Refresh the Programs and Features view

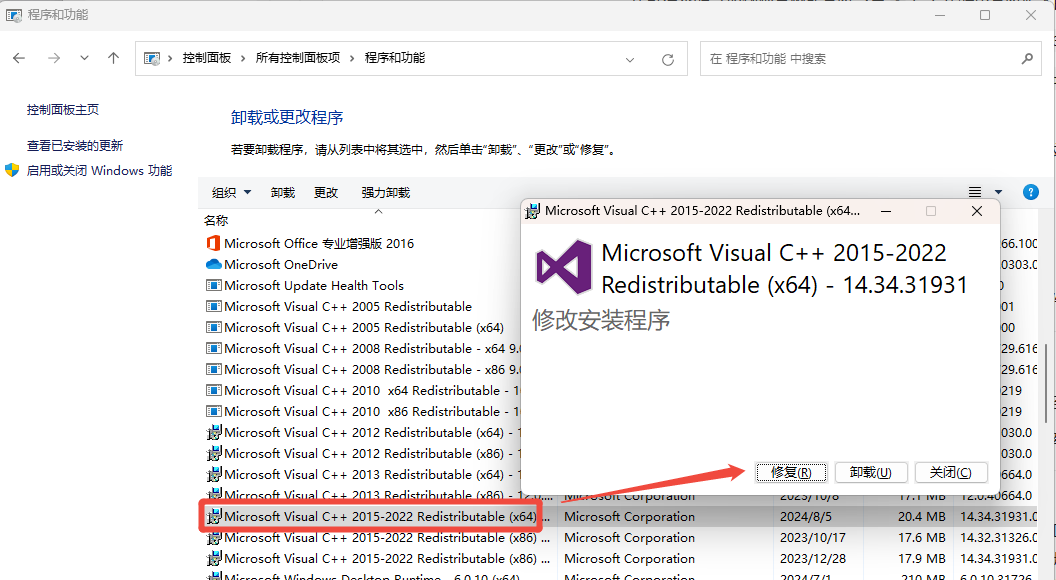pyautogui.click(x=667, y=59)
